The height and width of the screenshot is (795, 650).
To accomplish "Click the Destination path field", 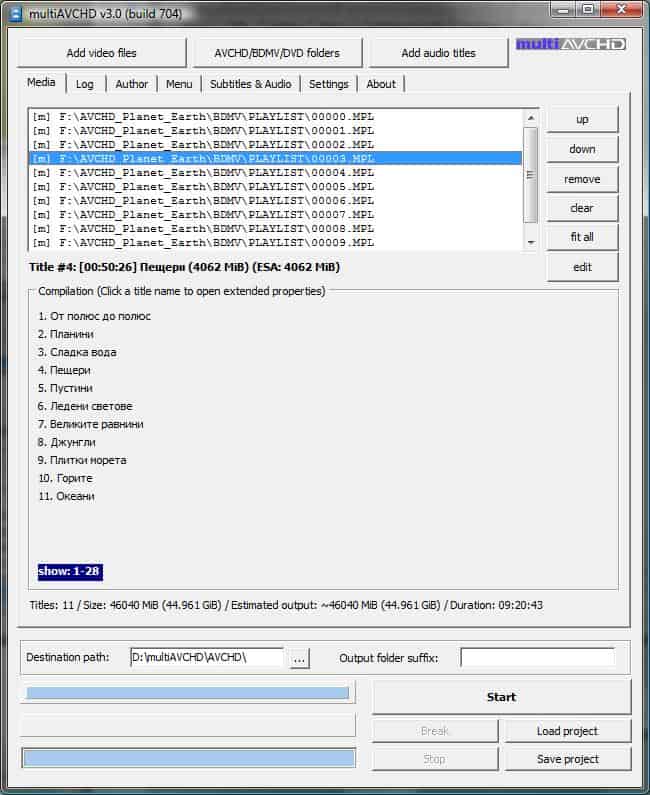I will (x=207, y=658).
